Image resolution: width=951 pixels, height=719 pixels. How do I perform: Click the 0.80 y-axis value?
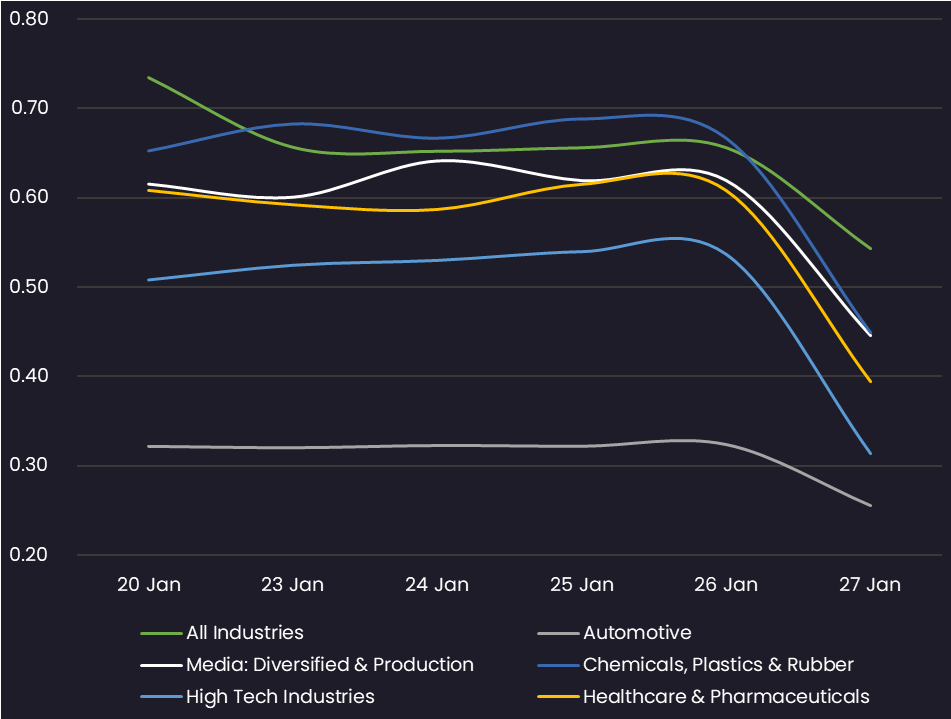(29, 19)
